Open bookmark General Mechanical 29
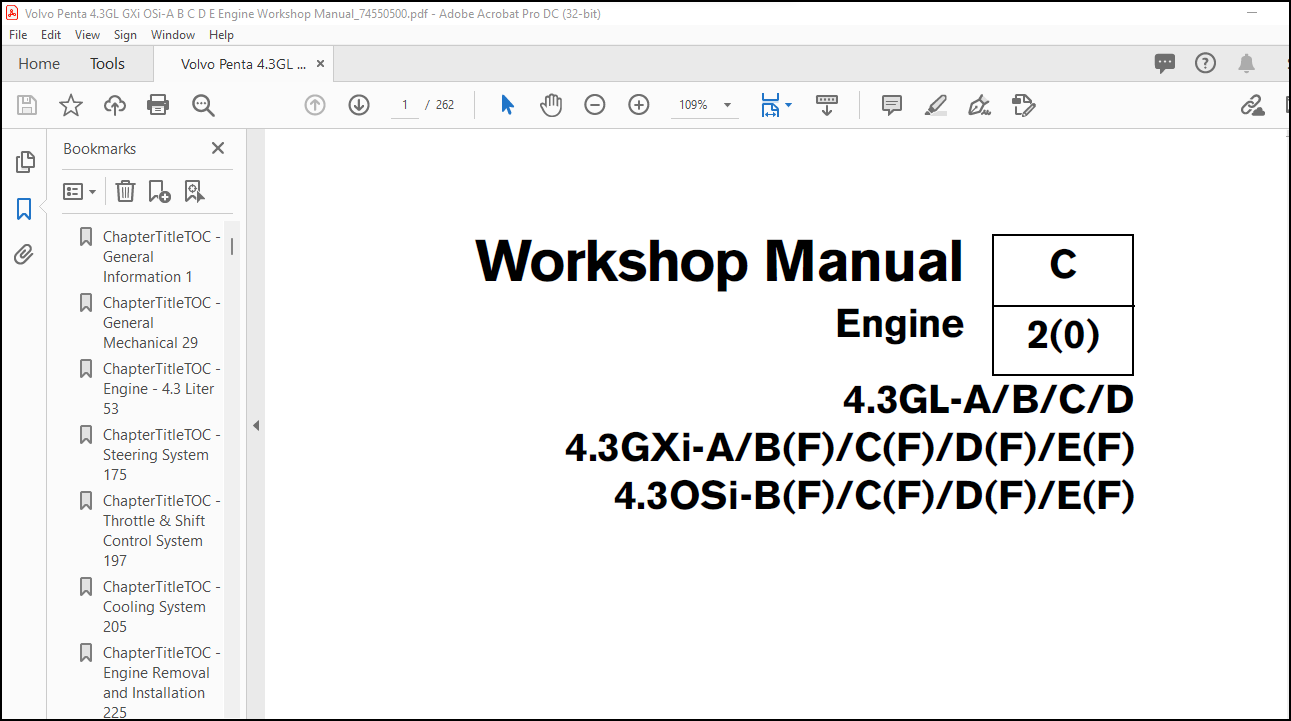This screenshot has height=721, width=1291. pos(162,323)
